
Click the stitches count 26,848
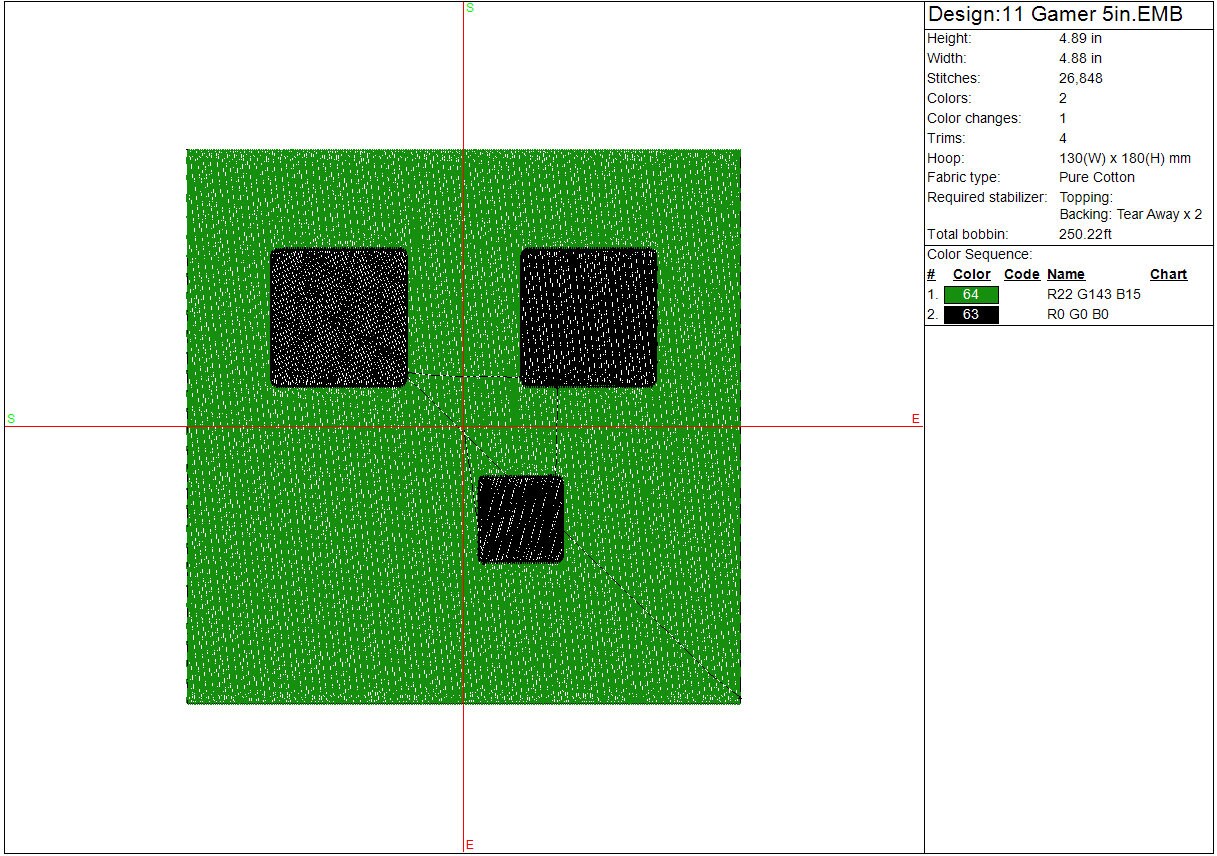(1080, 78)
